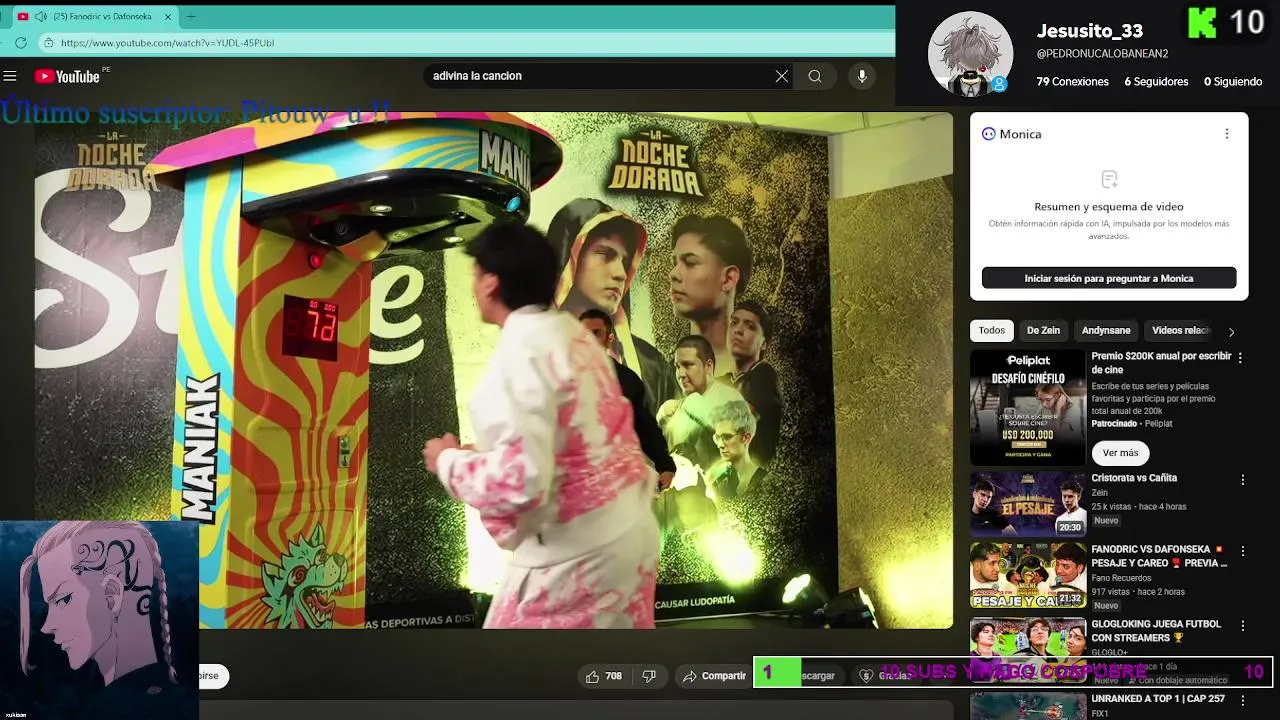Select the Videos relacionados filter chip

pos(1181,330)
